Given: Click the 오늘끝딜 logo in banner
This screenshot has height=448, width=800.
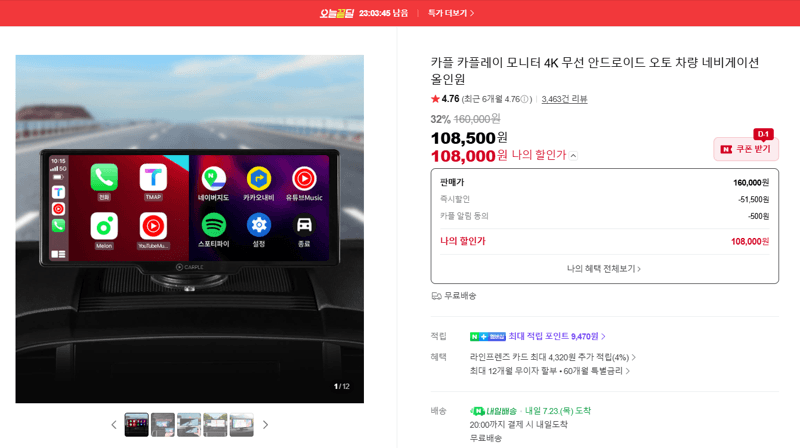Looking at the screenshot, I should tap(336, 13).
